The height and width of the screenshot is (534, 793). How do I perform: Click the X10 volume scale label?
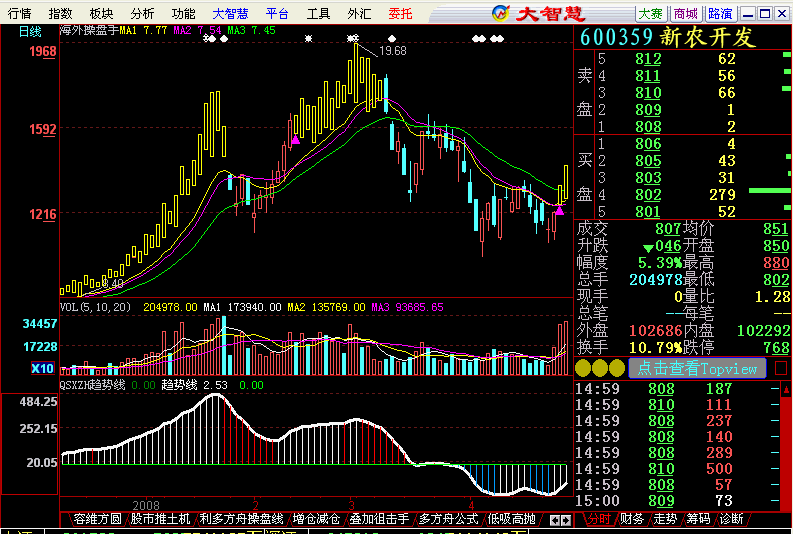pos(42,368)
